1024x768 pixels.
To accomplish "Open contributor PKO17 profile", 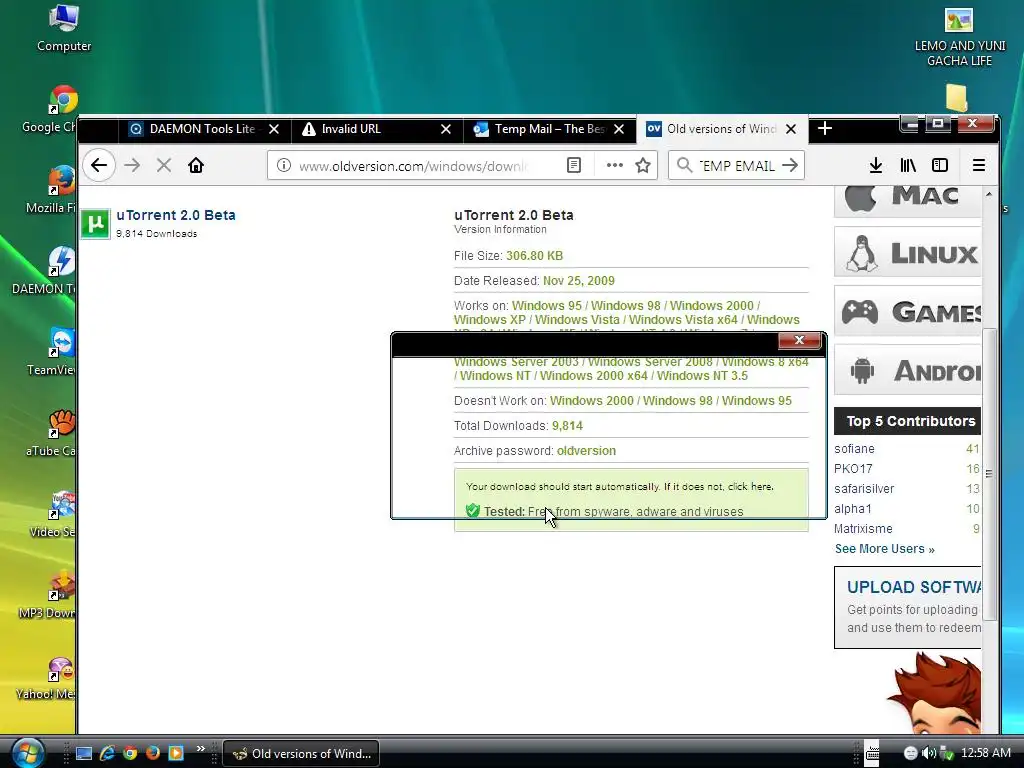I will coord(853,469).
